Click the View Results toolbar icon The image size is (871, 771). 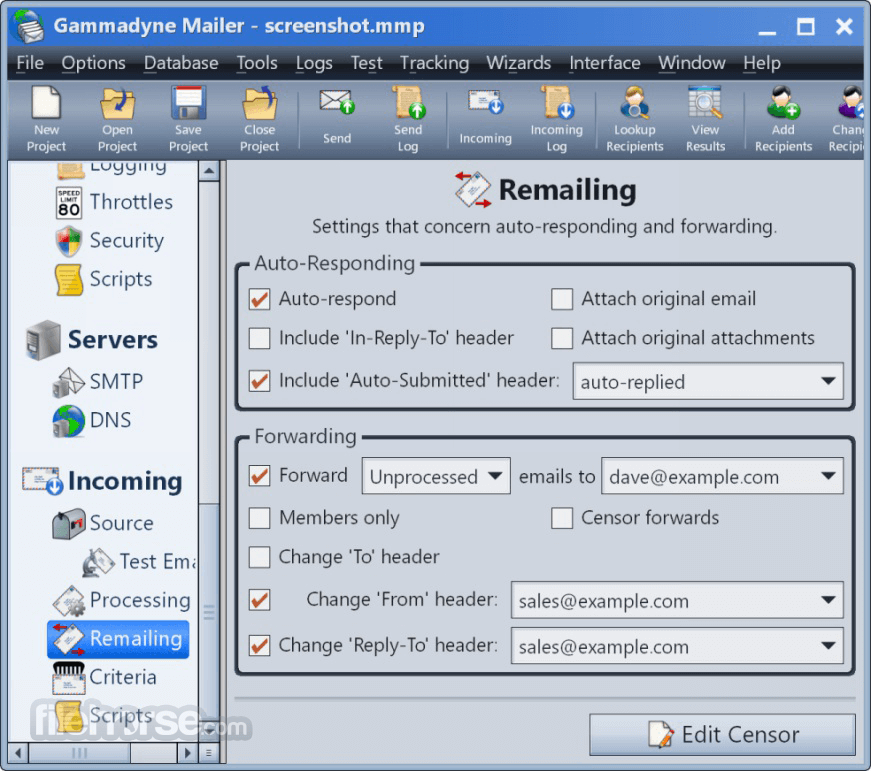[705, 119]
